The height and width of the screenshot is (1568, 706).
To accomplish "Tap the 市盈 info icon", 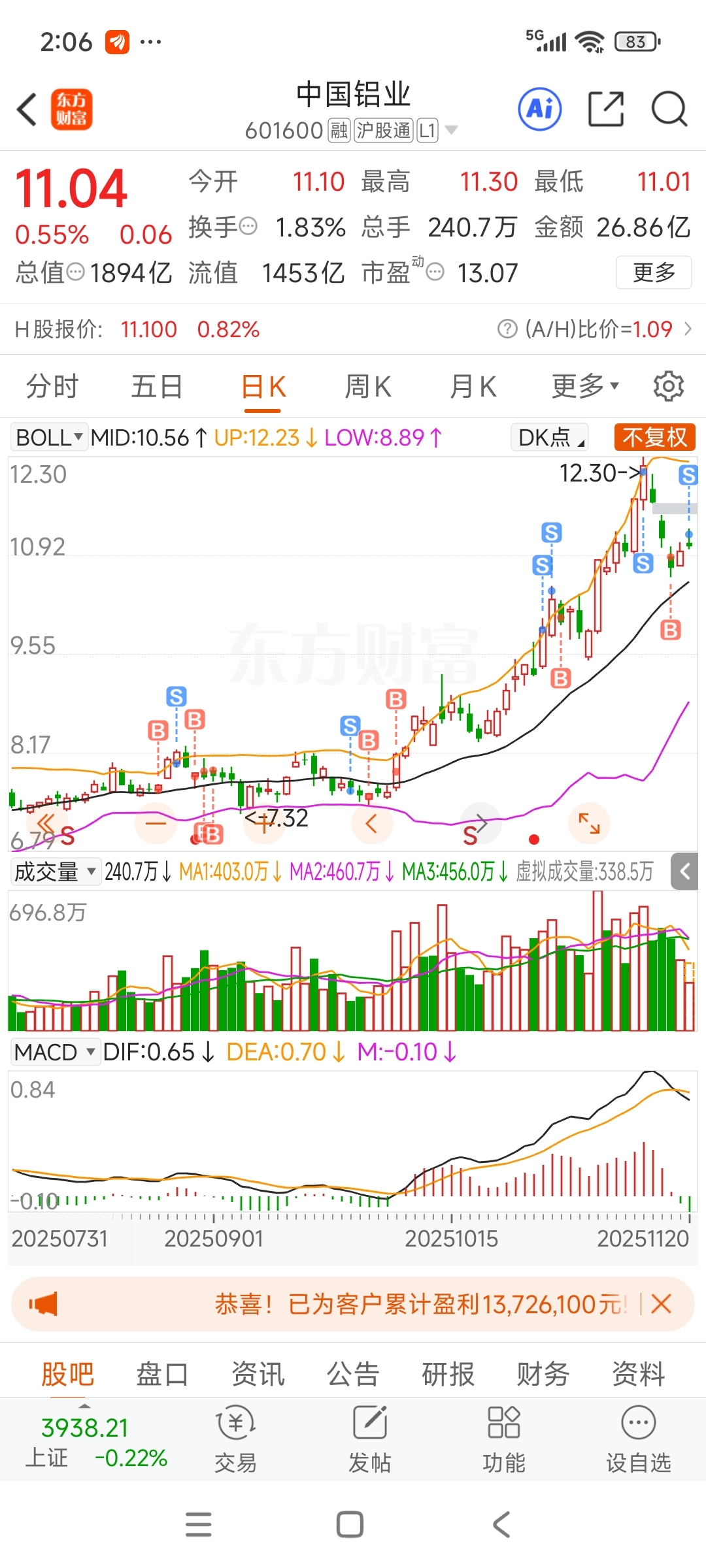I will [435, 272].
